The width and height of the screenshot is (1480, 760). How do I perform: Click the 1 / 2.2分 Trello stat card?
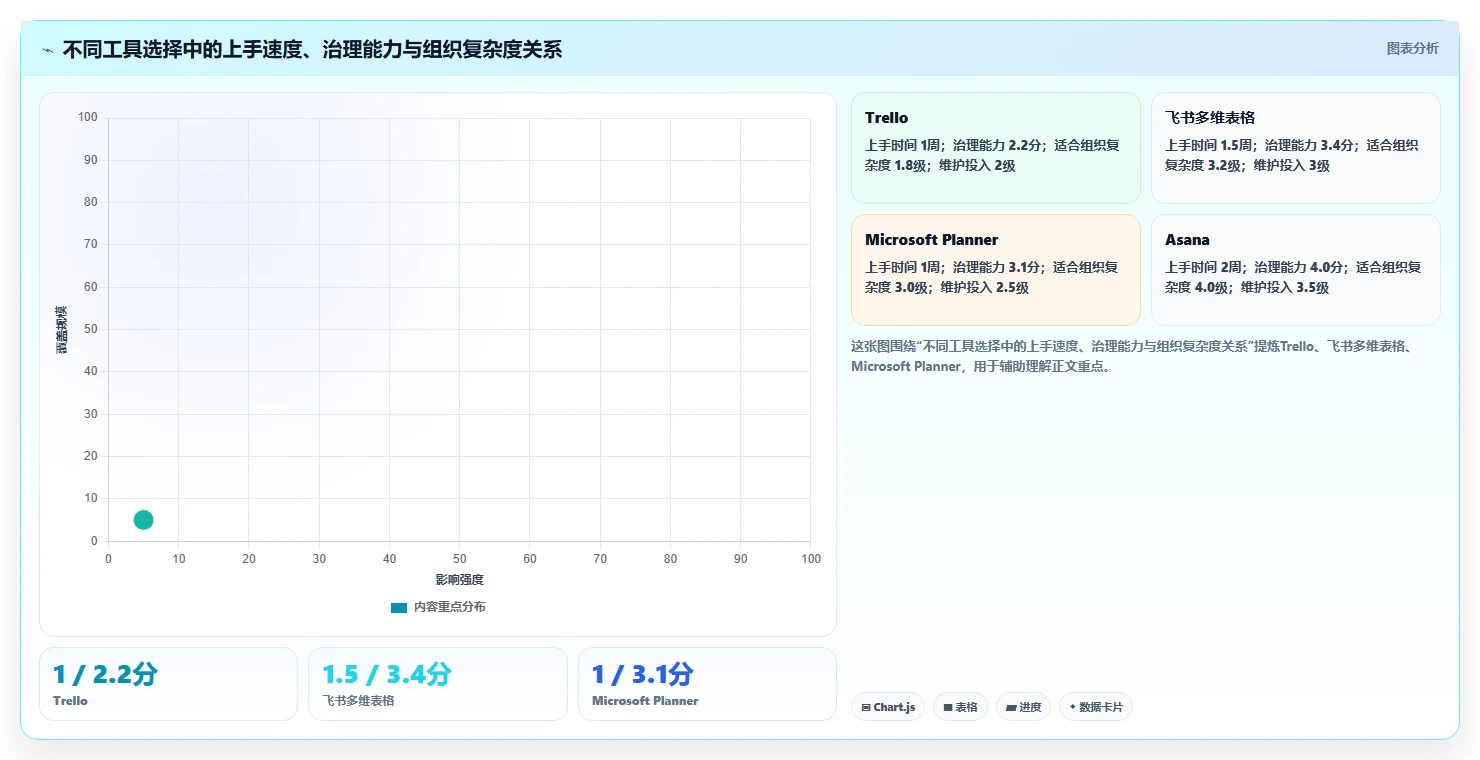[168, 684]
